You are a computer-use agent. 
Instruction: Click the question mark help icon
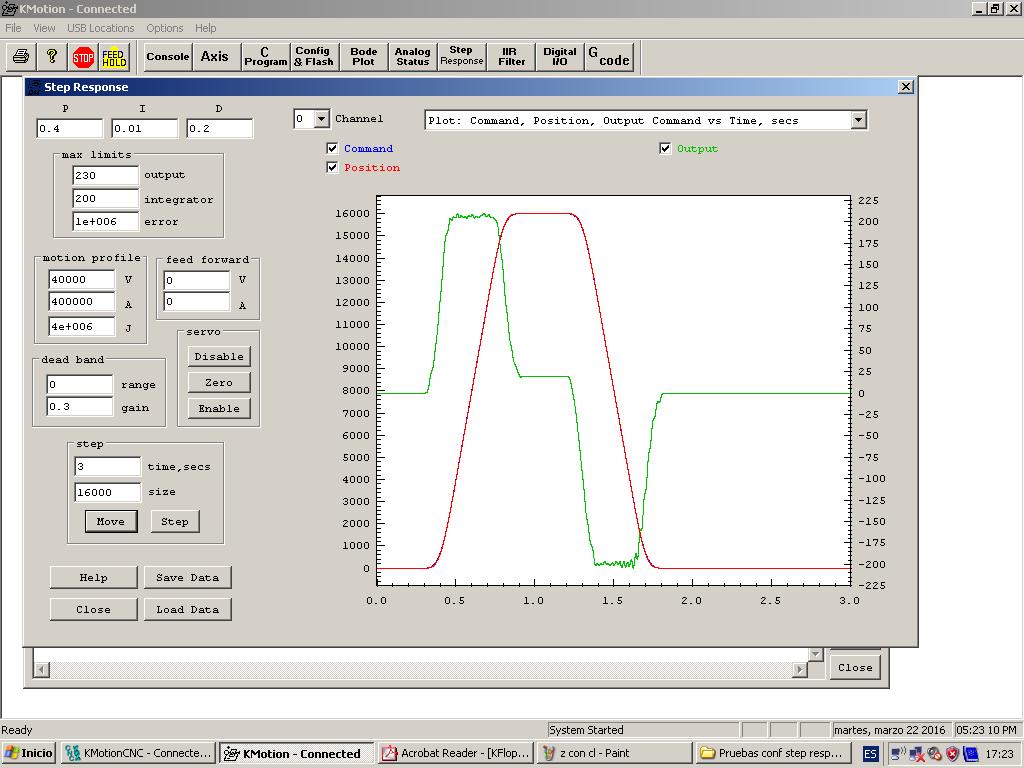pos(52,57)
